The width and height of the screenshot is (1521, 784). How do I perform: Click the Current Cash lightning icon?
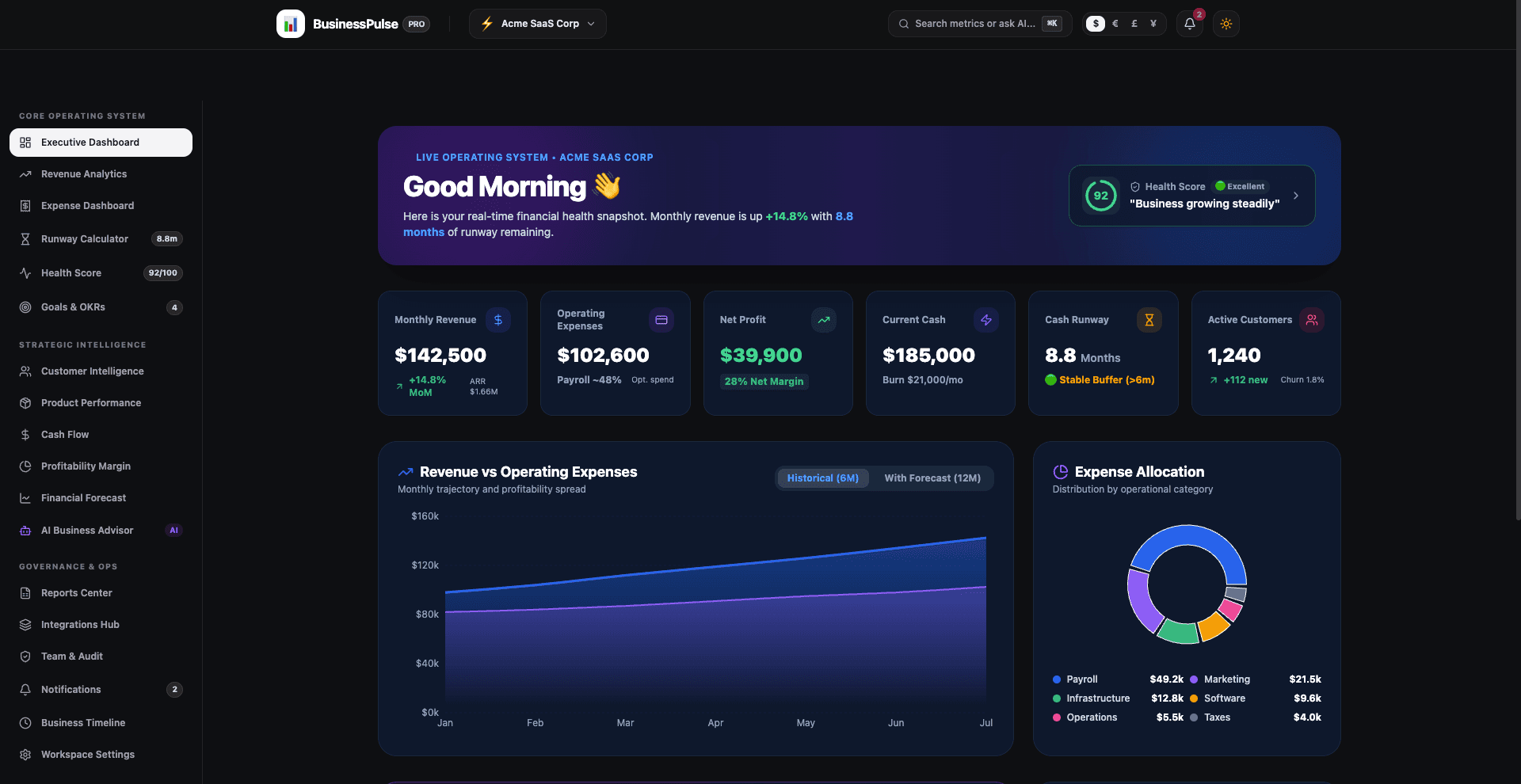986,320
